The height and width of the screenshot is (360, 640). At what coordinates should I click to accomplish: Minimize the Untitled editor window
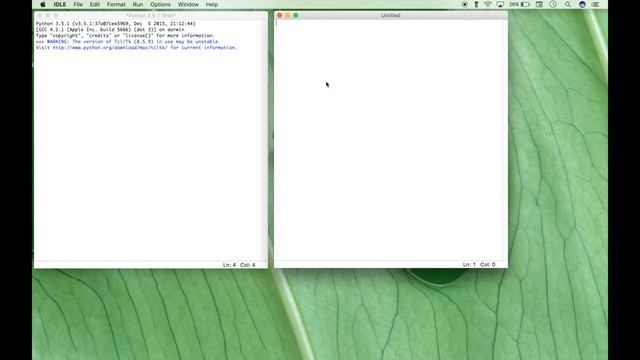click(x=288, y=15)
